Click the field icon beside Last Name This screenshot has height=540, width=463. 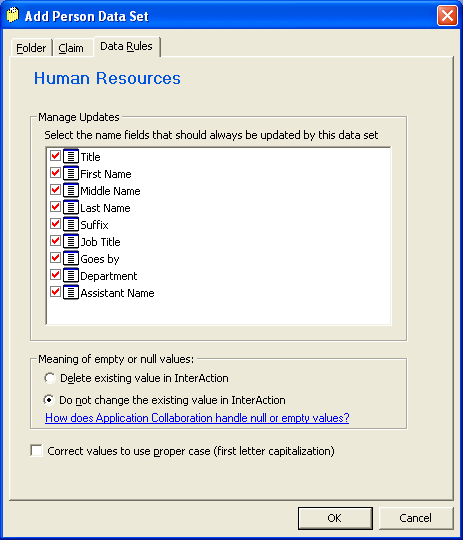(71, 208)
